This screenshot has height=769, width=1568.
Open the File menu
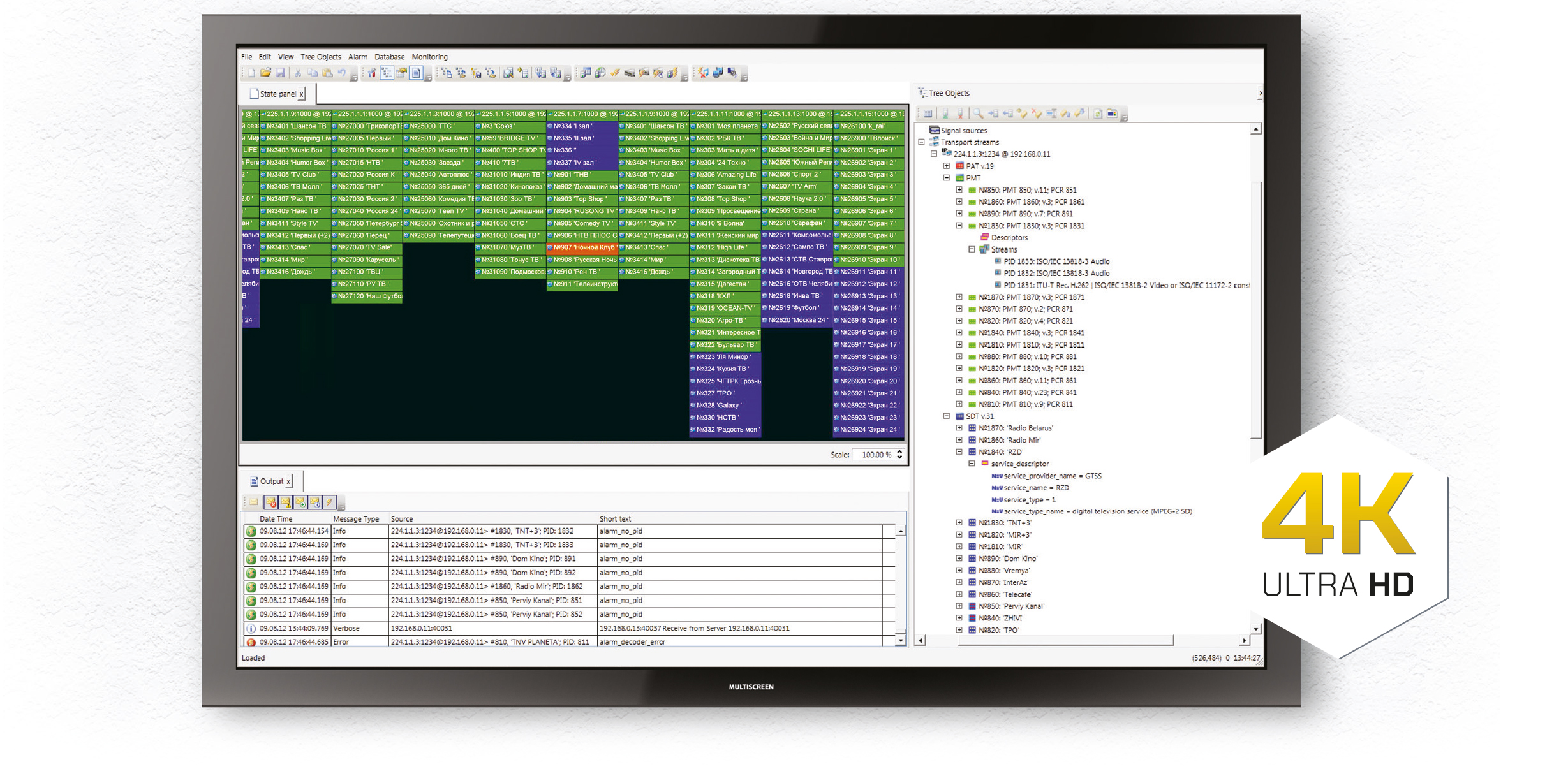click(x=247, y=57)
